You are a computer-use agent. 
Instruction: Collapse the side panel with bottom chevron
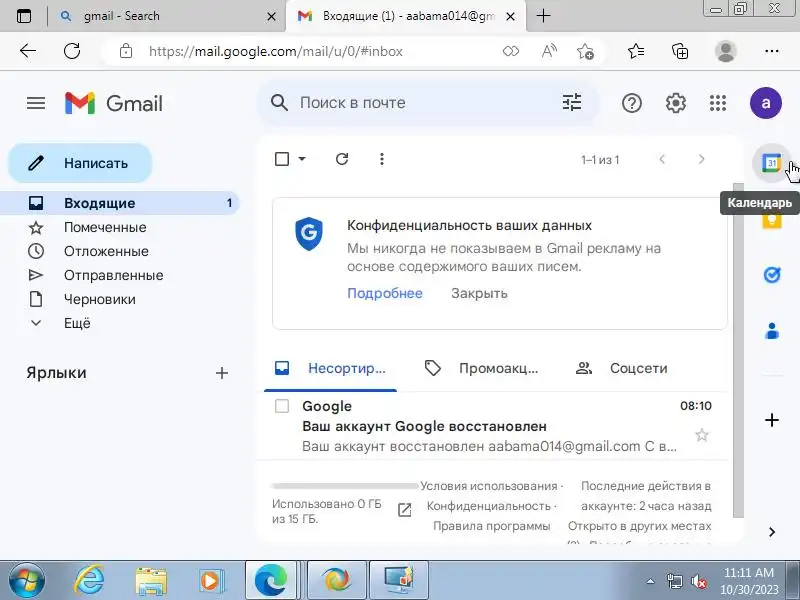[x=771, y=532]
